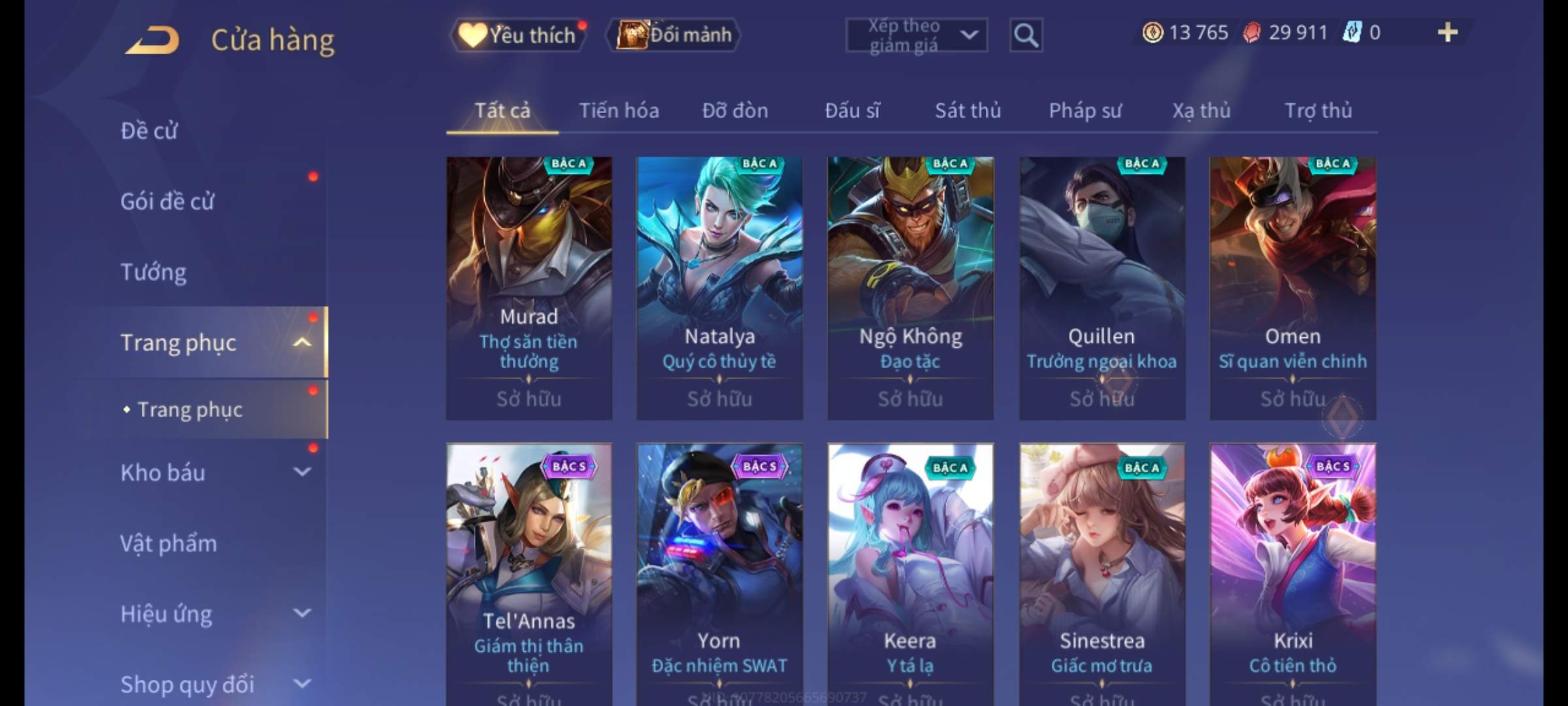
Task: Go to Tướng in the sidebar
Action: (x=154, y=272)
